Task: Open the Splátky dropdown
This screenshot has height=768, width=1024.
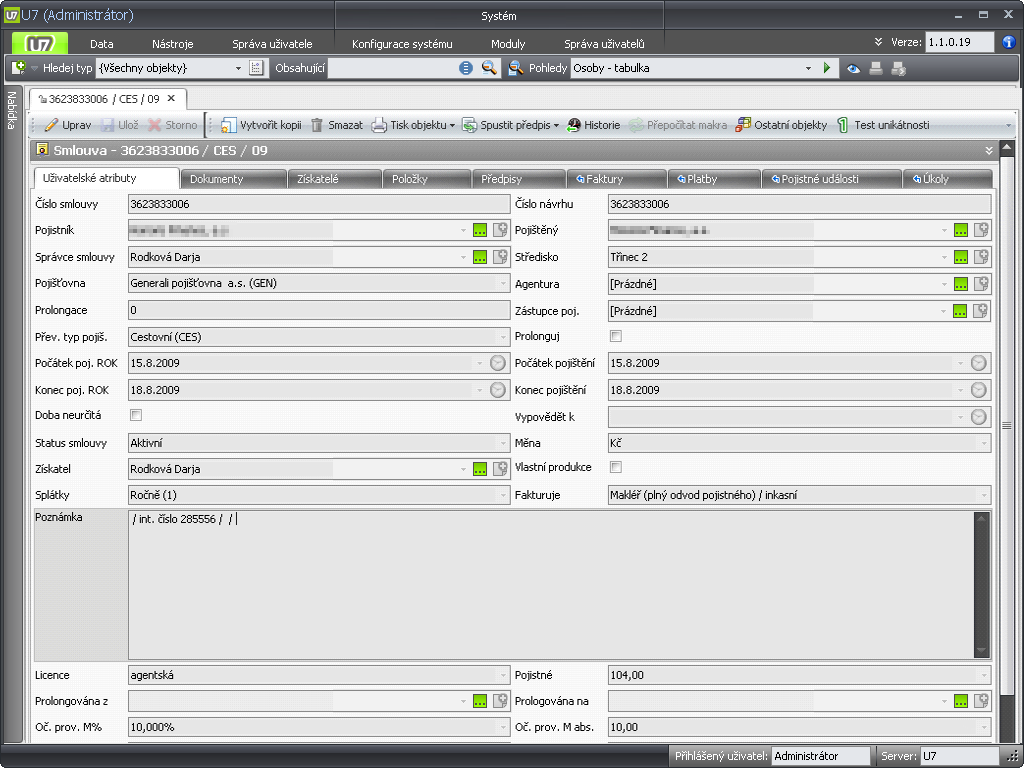Action: (x=503, y=495)
